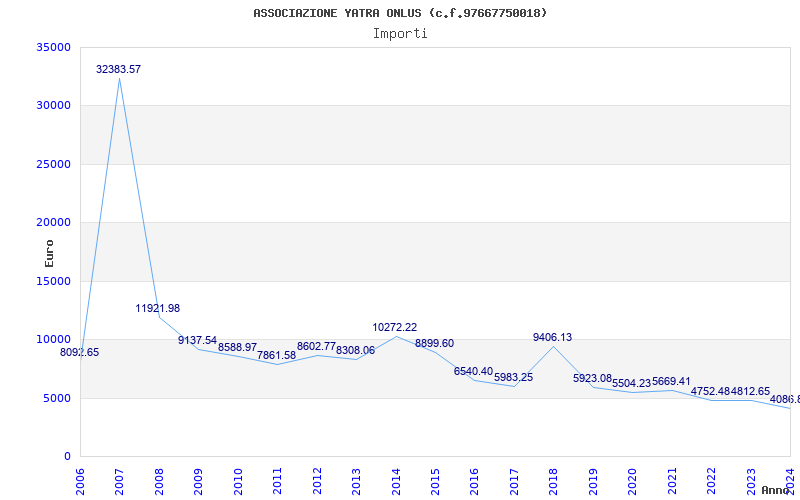Click x-axis year 2023
The height and width of the screenshot is (500, 800).
[751, 481]
